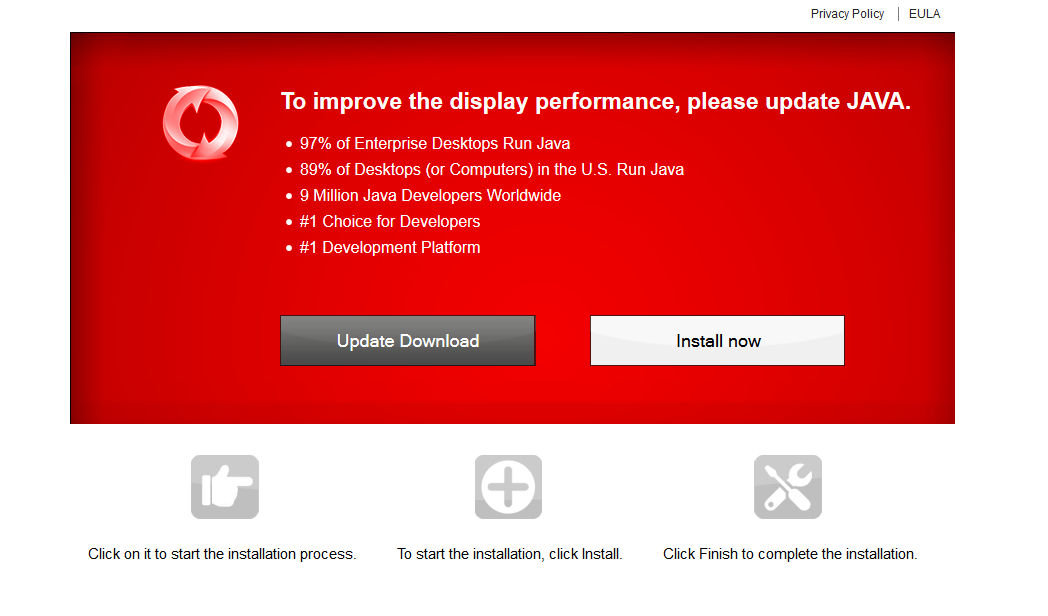Click the divider between Privacy Policy and EULA
This screenshot has height=616, width=1048.
pos(898,14)
